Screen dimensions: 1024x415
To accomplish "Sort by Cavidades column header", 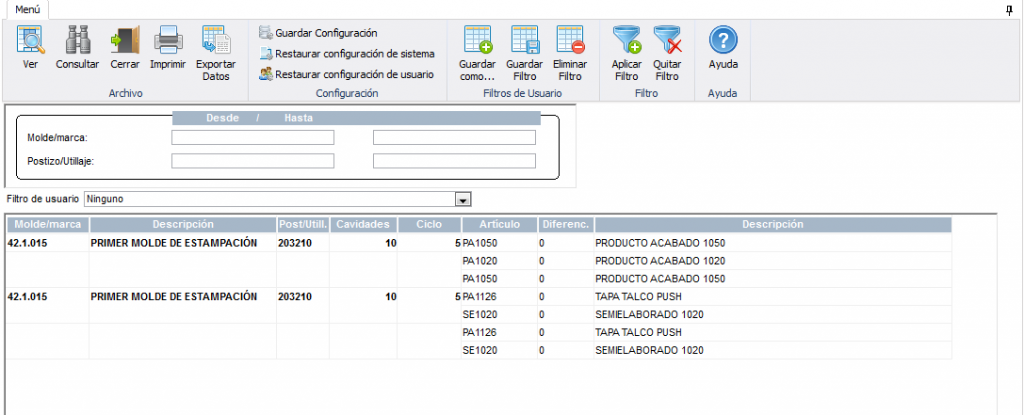I will [365, 225].
